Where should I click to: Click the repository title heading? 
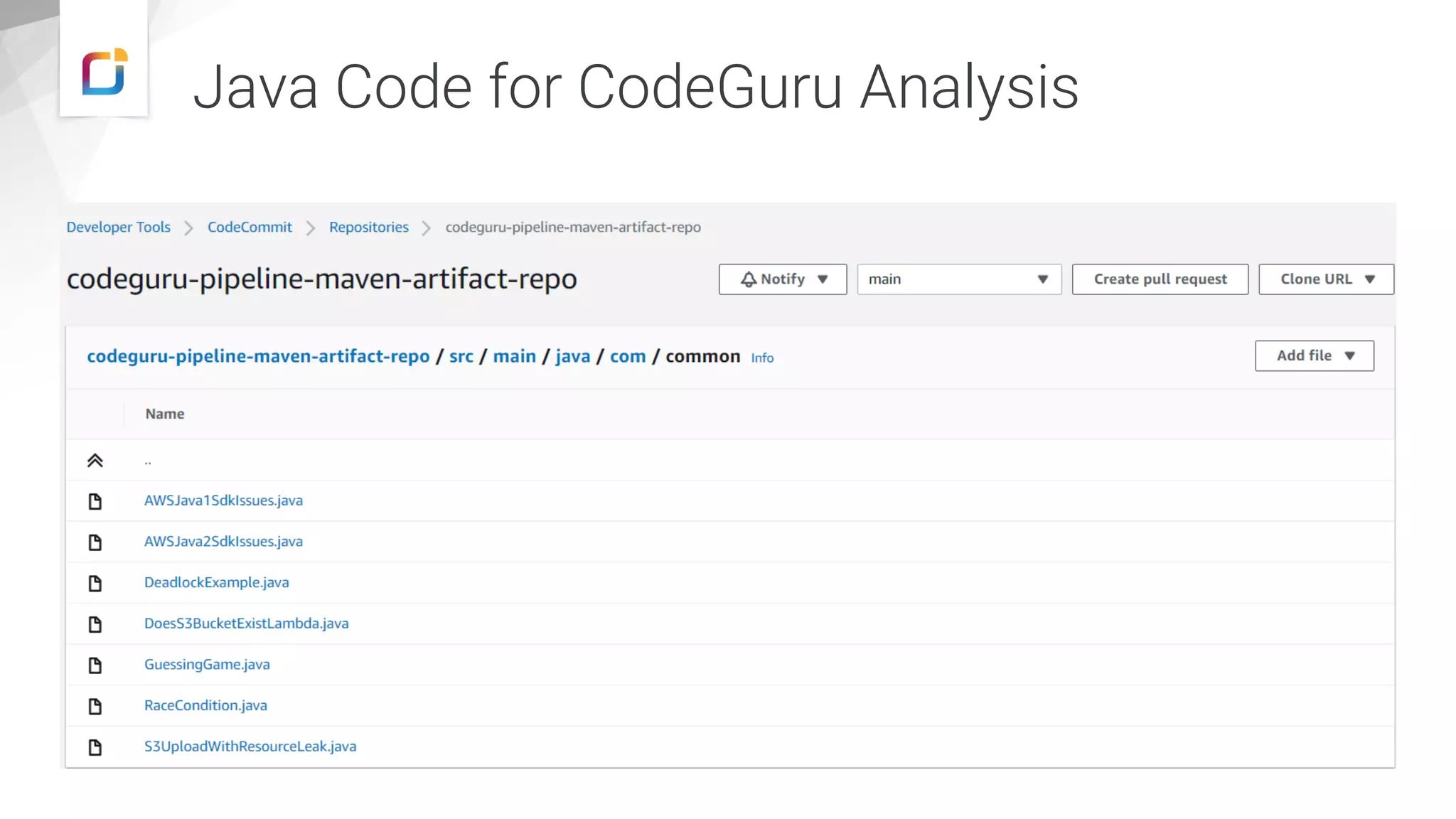point(321,279)
